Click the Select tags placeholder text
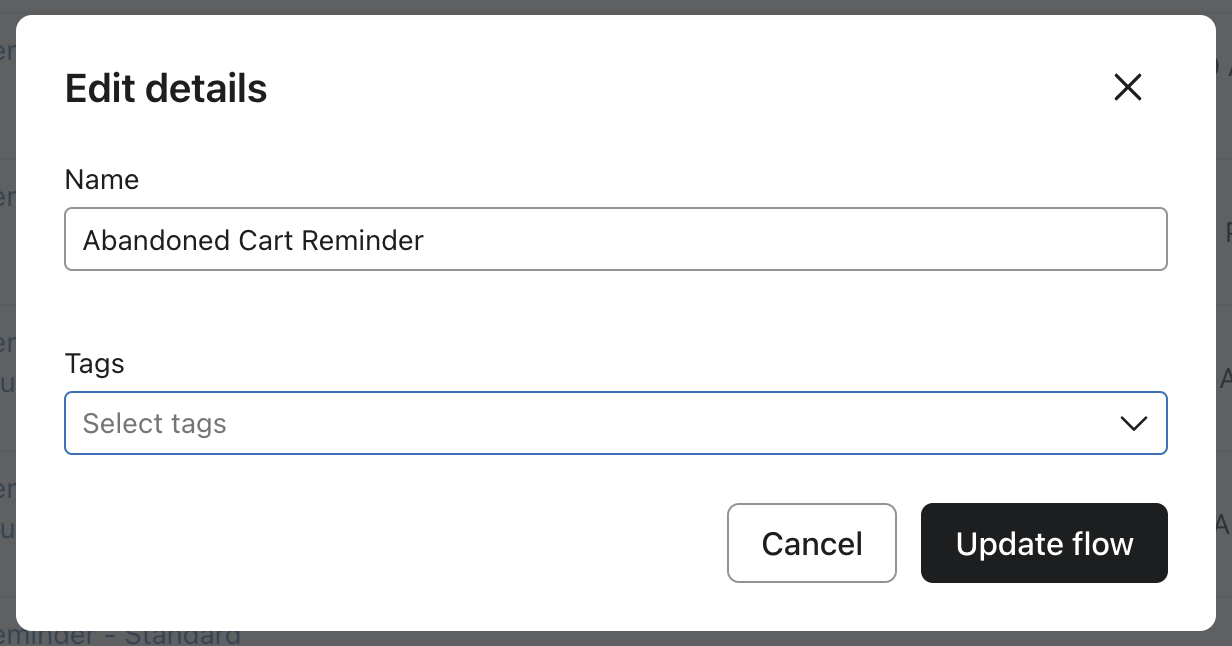The height and width of the screenshot is (646, 1232). click(x=155, y=424)
